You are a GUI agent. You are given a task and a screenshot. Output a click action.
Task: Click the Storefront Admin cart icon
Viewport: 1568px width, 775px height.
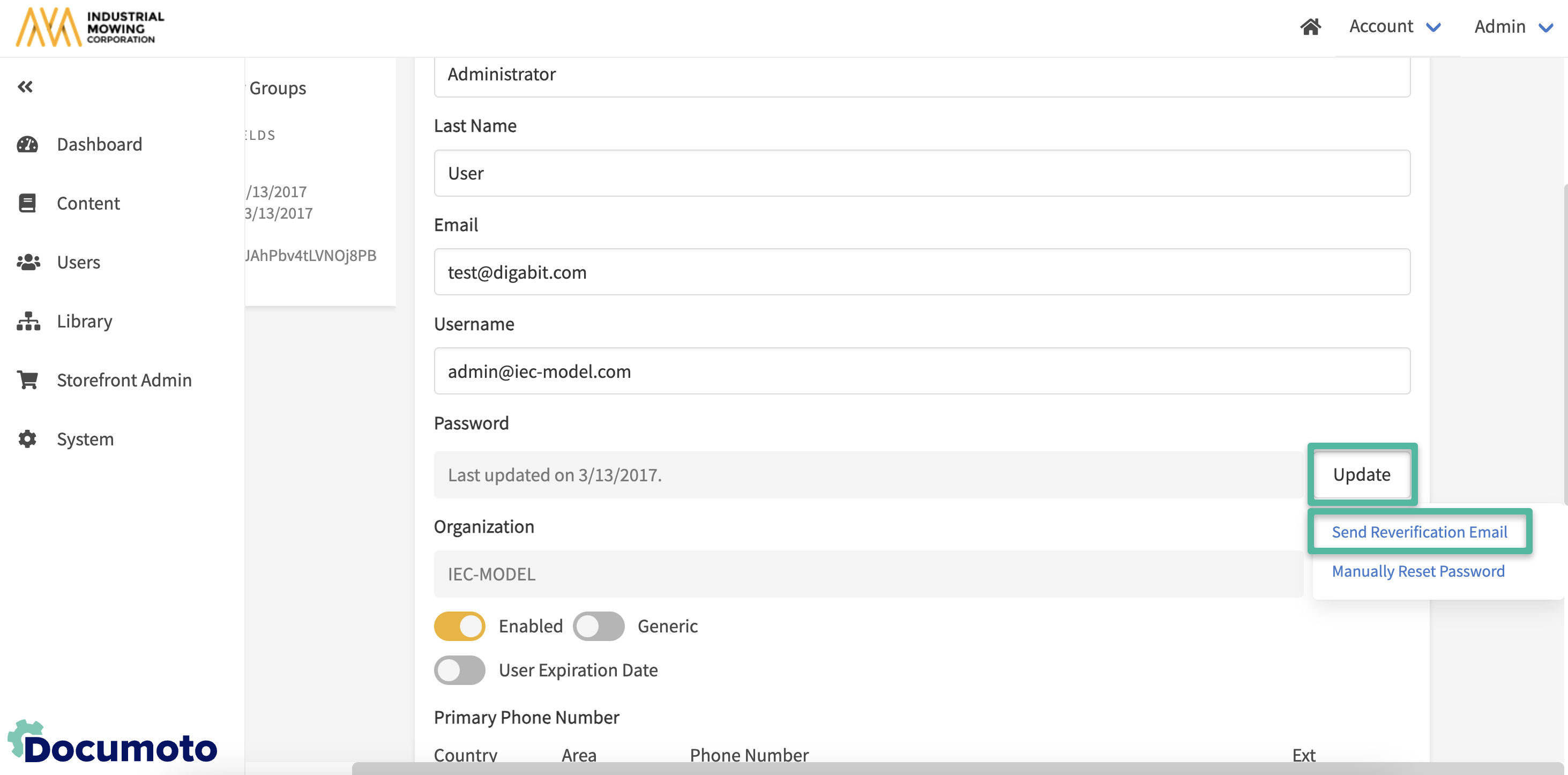click(27, 380)
